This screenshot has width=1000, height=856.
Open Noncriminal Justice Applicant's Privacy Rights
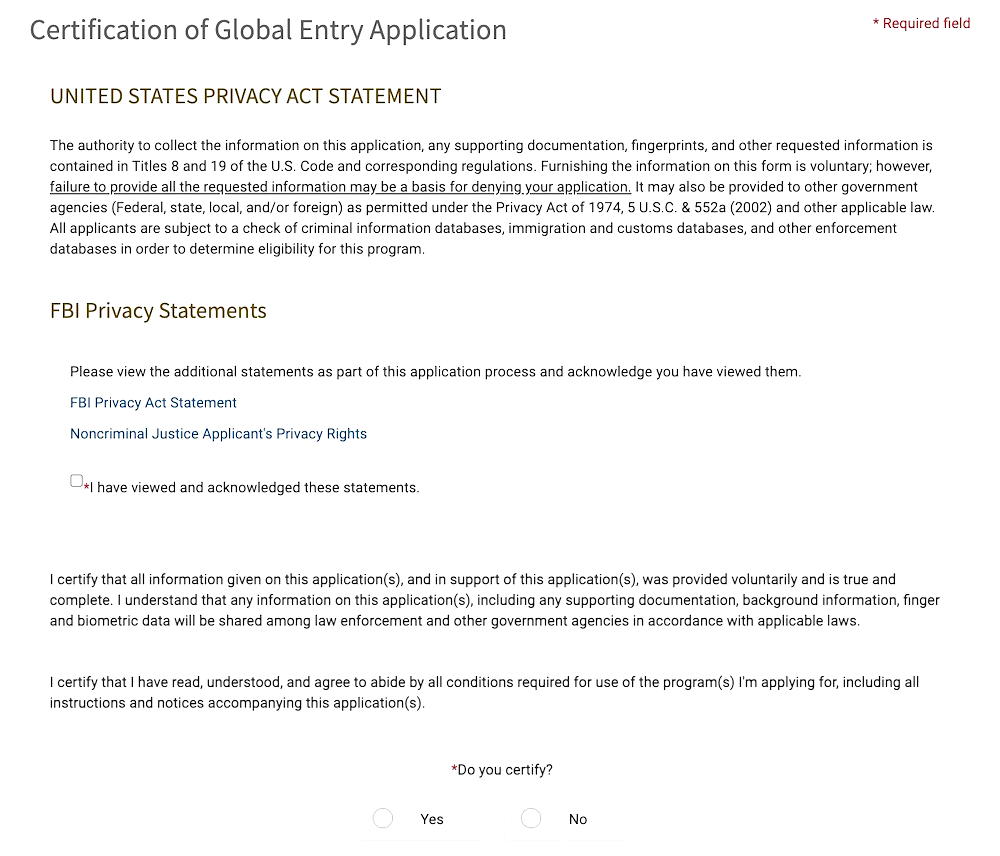pyautogui.click(x=218, y=434)
